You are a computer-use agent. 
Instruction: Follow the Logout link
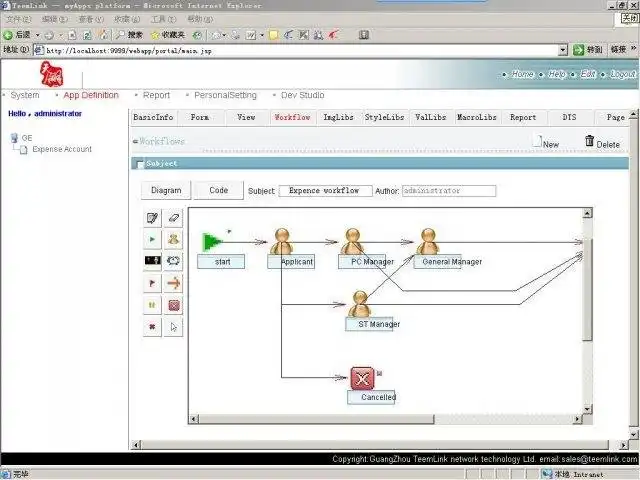(x=623, y=74)
